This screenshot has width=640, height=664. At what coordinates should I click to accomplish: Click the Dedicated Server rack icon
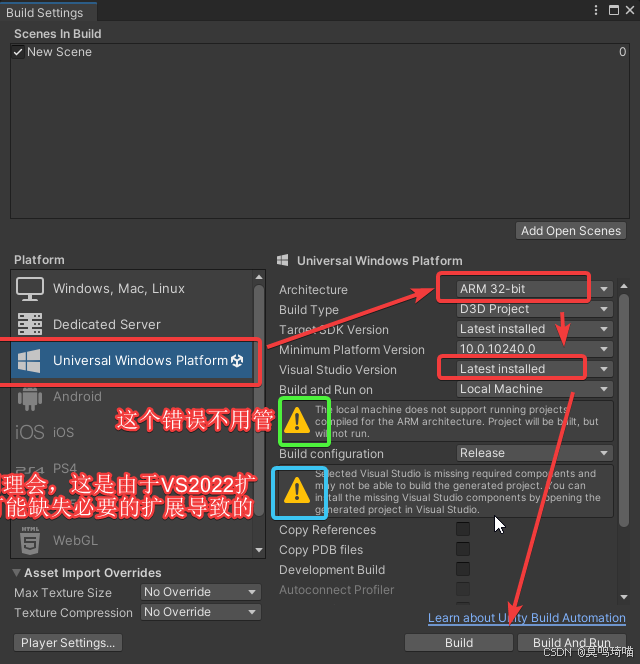(x=30, y=324)
